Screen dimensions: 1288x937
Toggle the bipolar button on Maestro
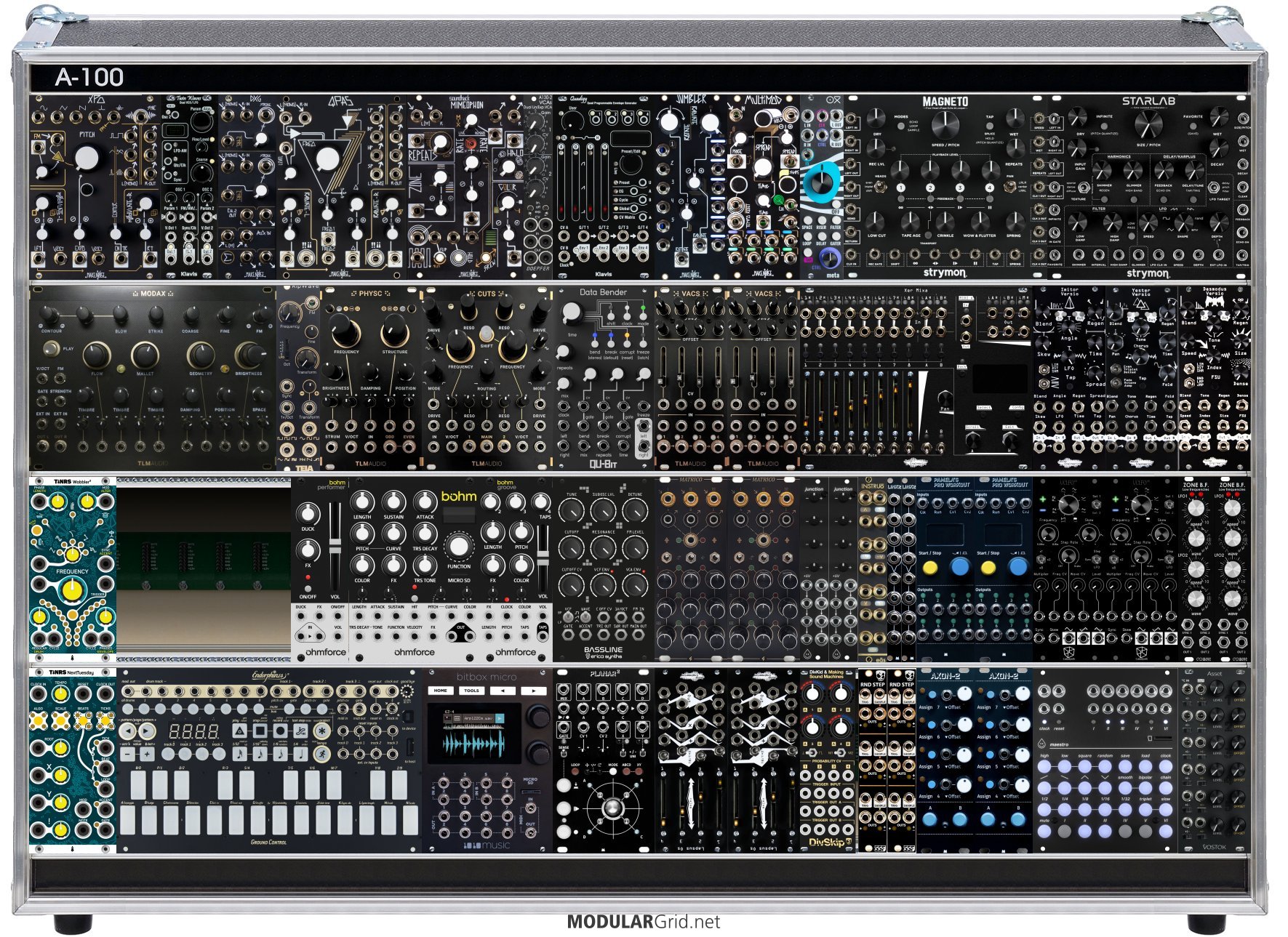[1145, 788]
